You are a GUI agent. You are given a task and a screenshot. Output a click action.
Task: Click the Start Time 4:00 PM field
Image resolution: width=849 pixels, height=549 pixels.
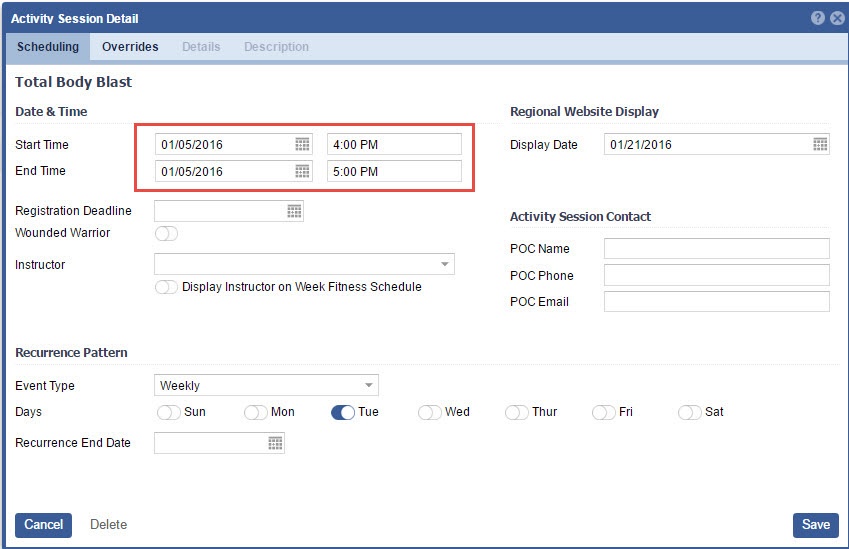(x=394, y=145)
